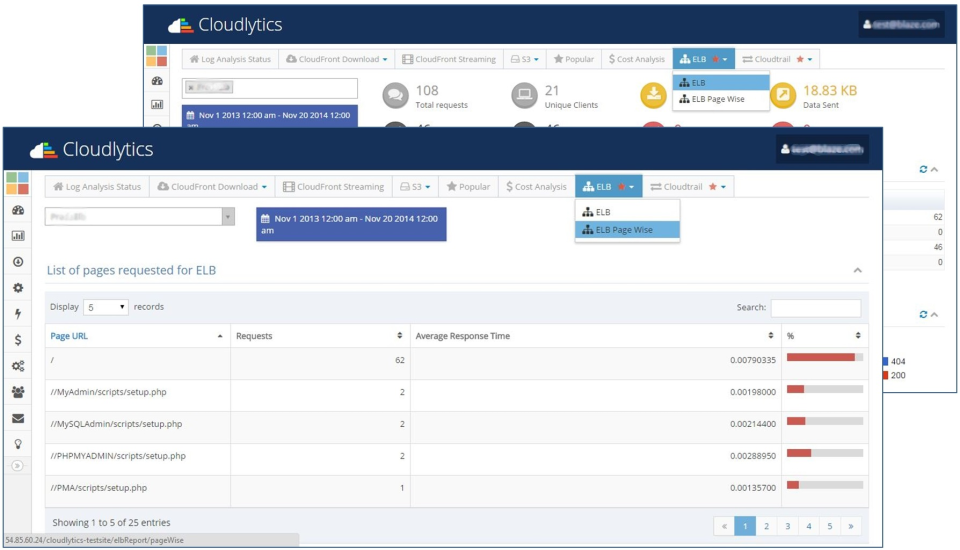This screenshot has width=960, height=550.
Task: Expand the Cloudtrail dropdown tab in front window
Action: pyautogui.click(x=688, y=187)
